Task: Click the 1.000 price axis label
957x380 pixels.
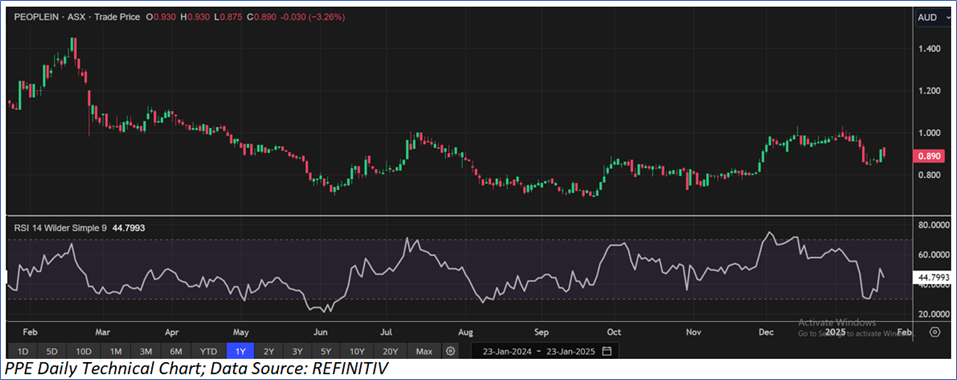Action: [929, 133]
